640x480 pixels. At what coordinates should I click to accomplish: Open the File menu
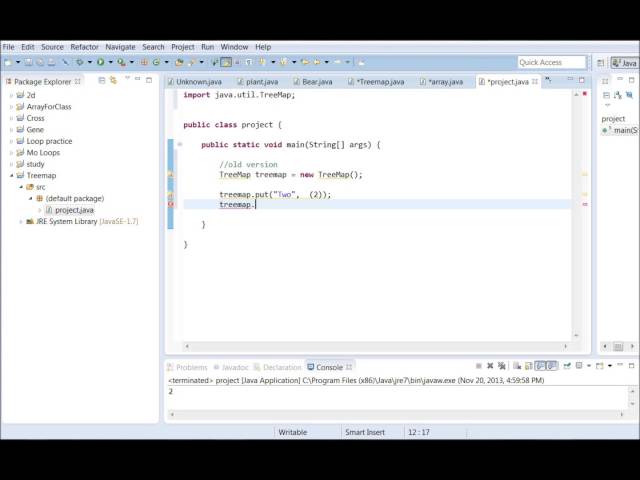click(8, 47)
